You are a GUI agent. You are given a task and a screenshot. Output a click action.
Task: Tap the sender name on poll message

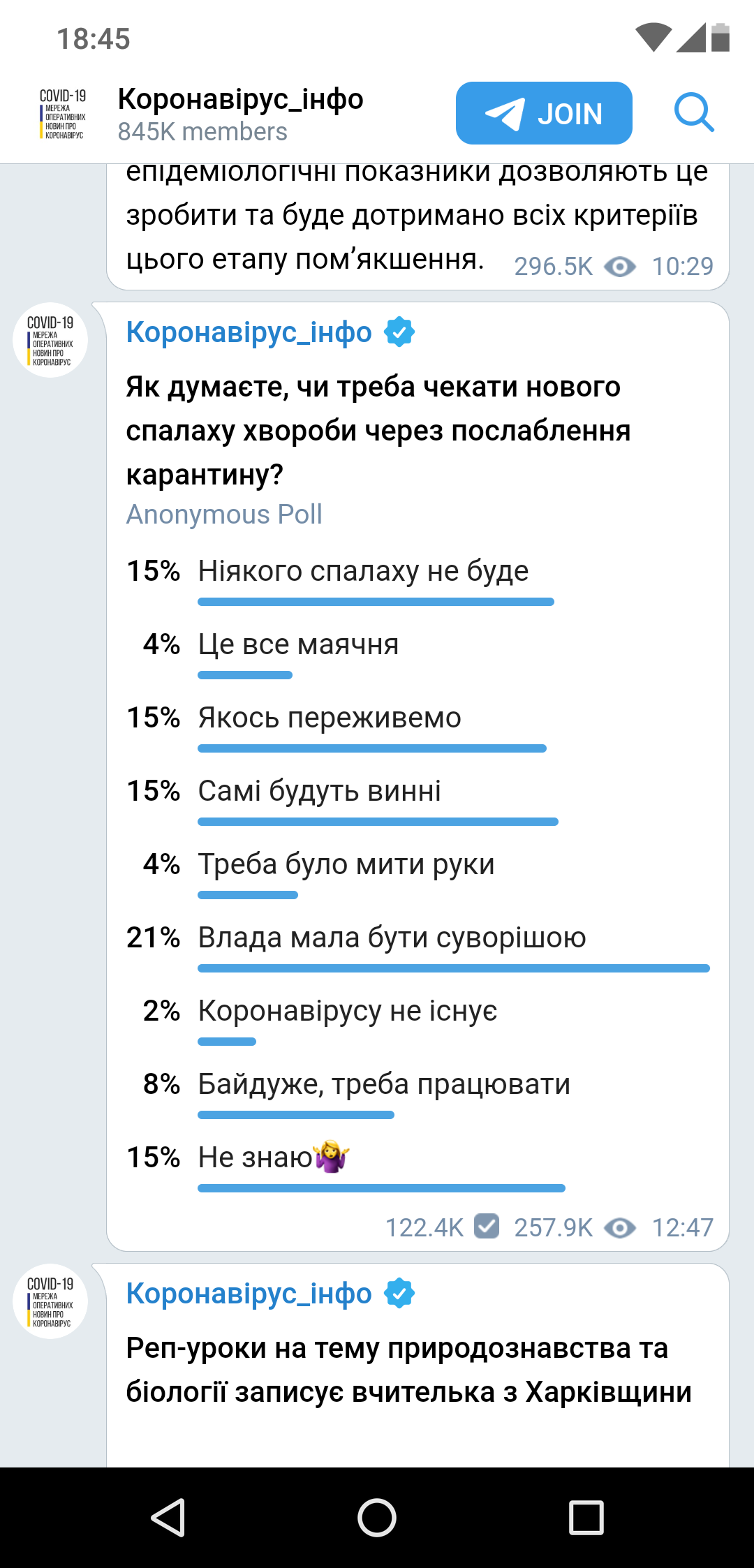249,332
